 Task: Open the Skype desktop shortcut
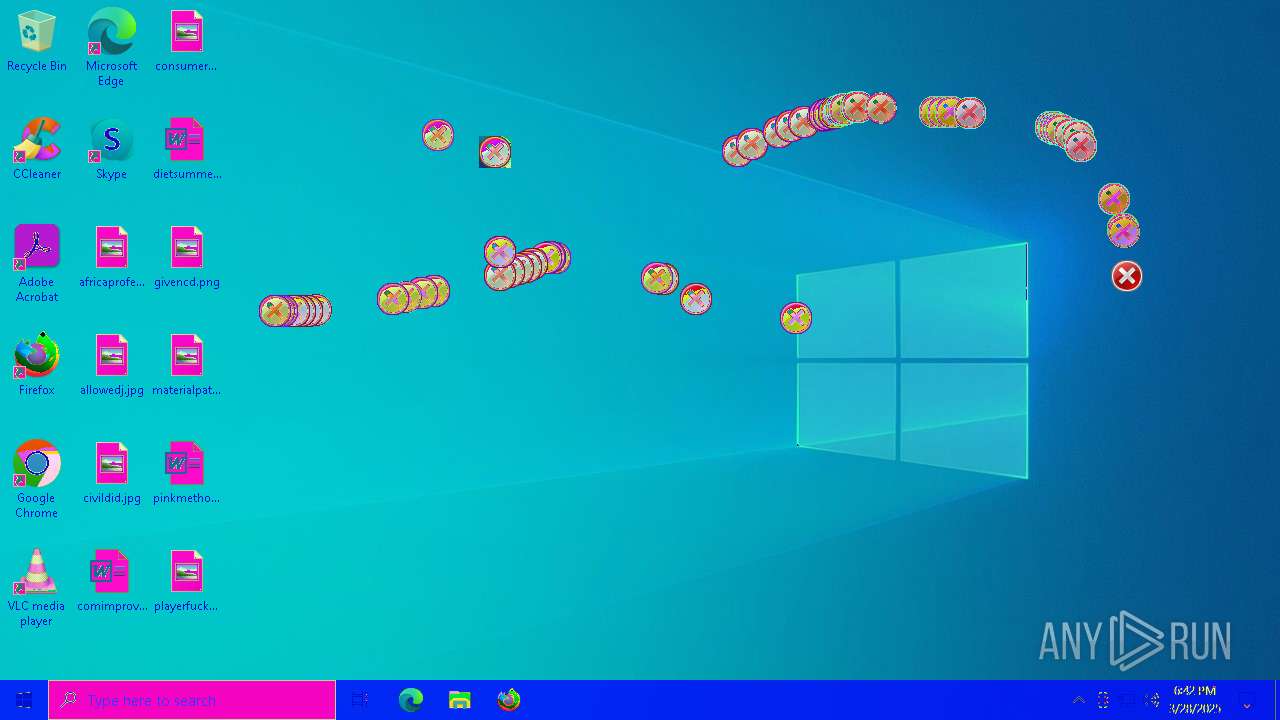pos(111,150)
